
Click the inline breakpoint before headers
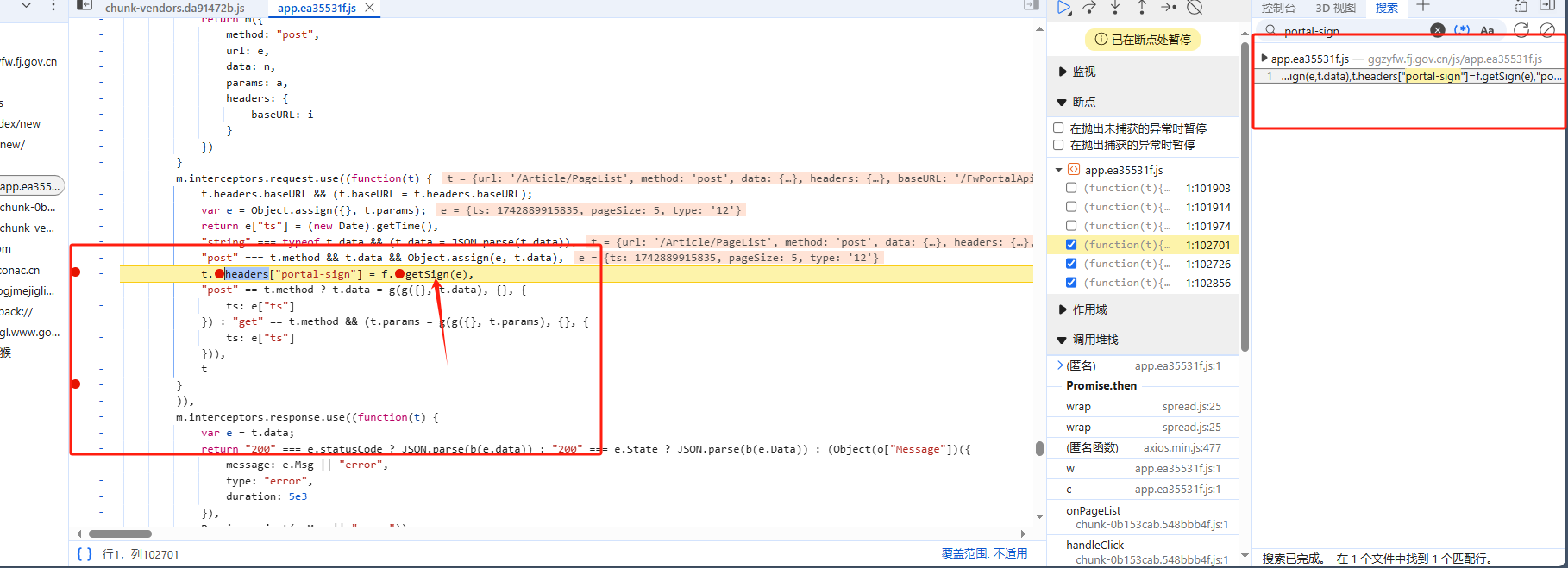coord(219,274)
